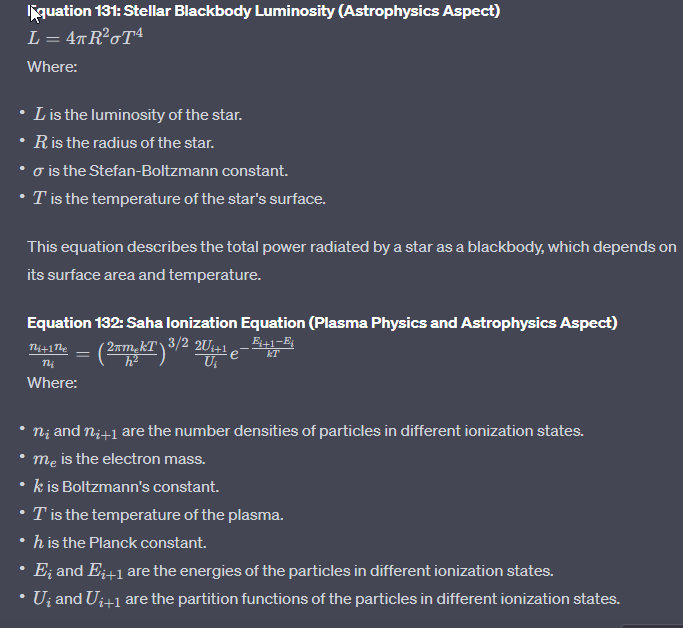Click the Equation 131 Stellar Blackbody Luminosity heading
The image size is (683, 628).
click(x=264, y=12)
